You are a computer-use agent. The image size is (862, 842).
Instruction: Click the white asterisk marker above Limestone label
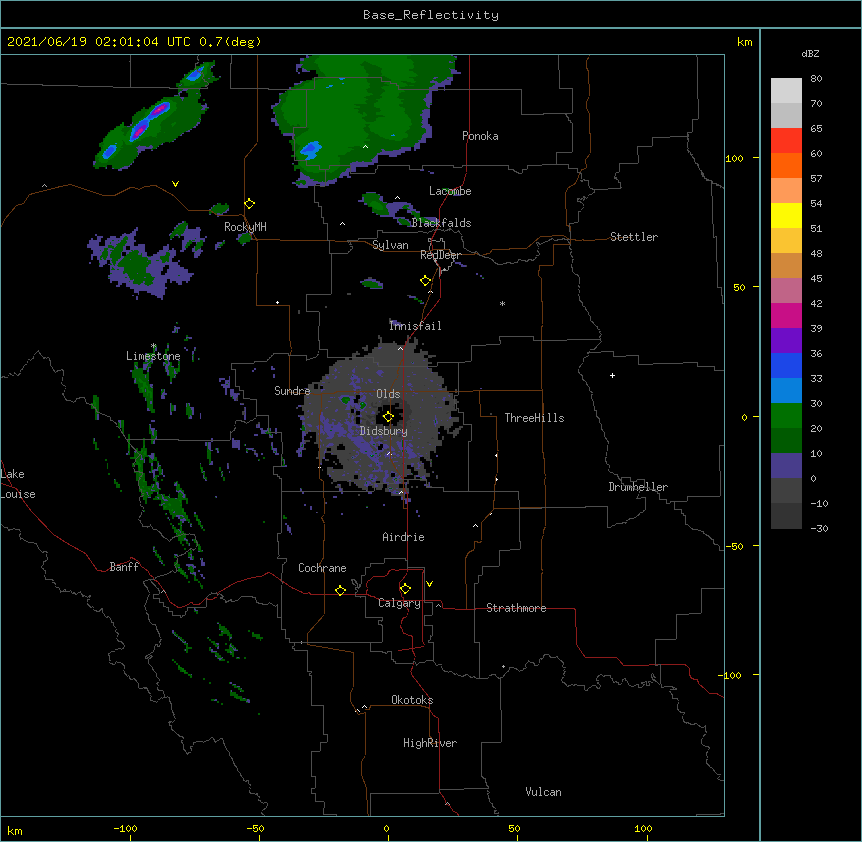[154, 346]
